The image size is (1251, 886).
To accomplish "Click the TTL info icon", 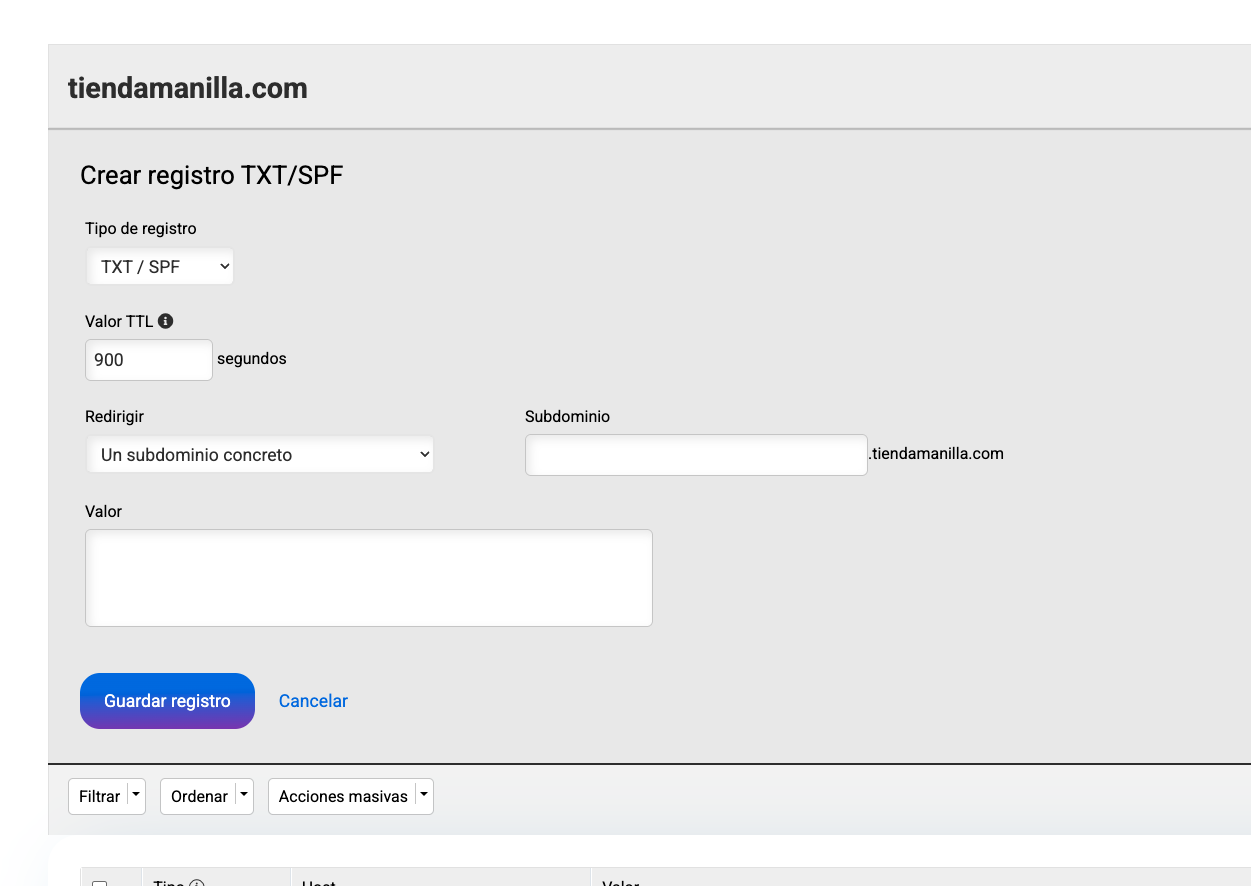I will 166,321.
